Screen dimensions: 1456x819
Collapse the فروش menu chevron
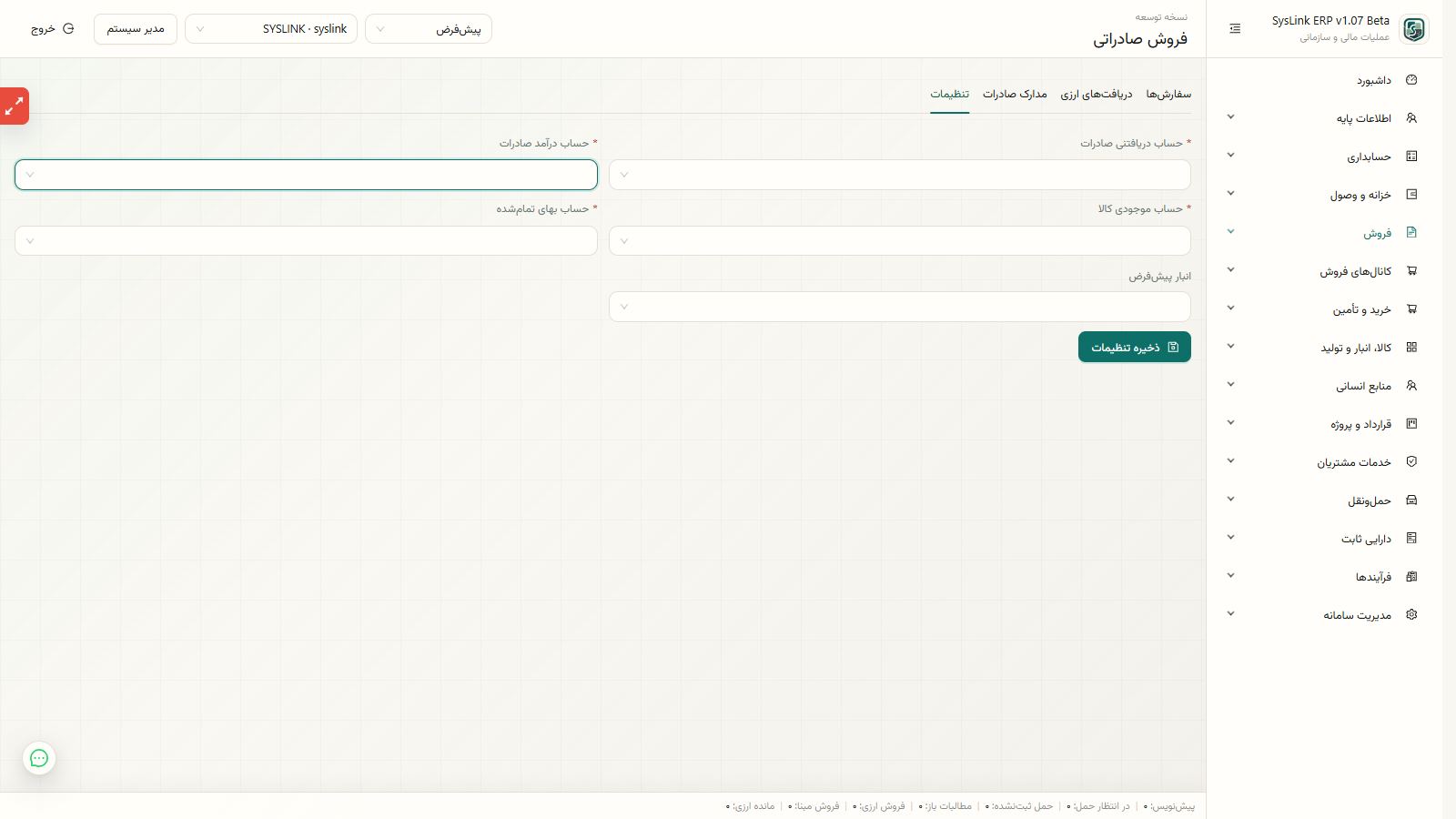pyautogui.click(x=1230, y=232)
